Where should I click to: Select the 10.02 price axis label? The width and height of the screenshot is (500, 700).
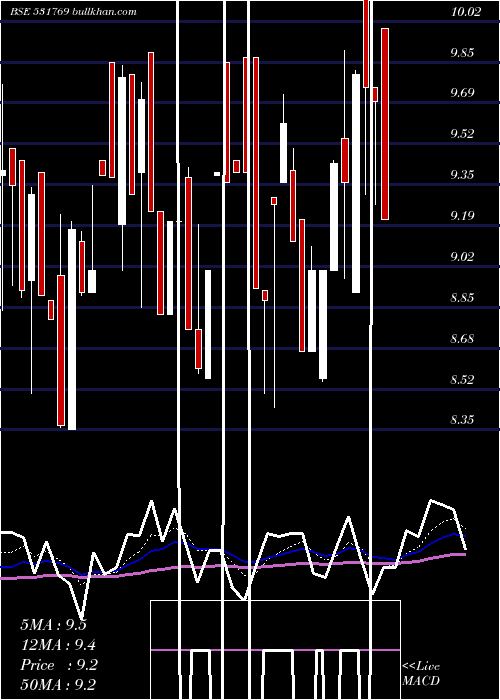[466, 12]
